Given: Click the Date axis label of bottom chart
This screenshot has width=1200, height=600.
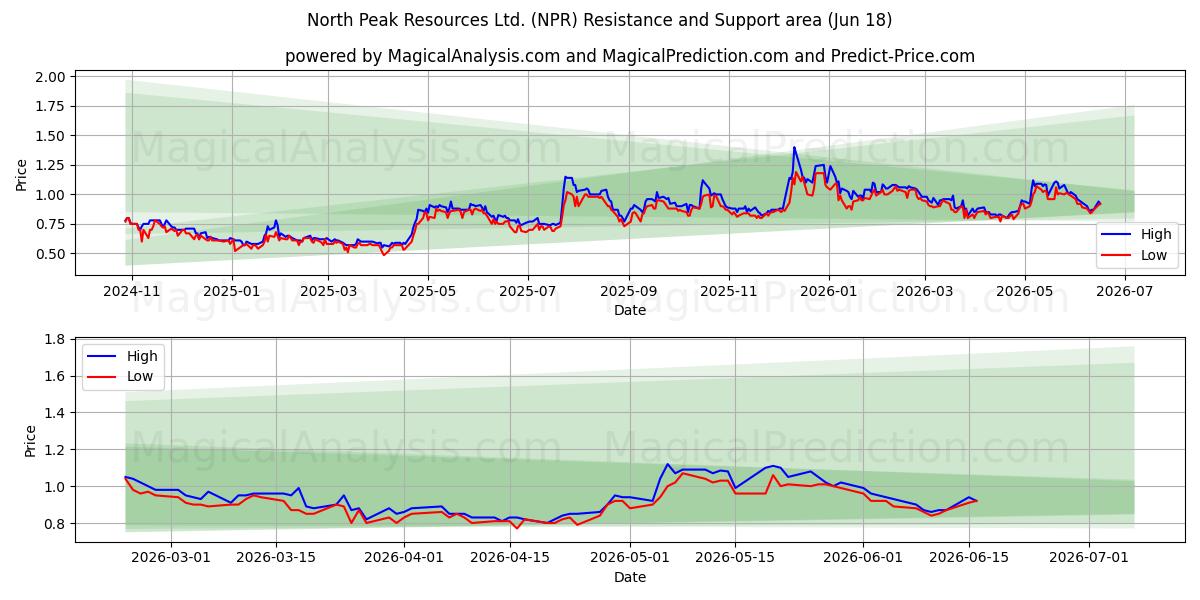Looking at the screenshot, I should click(630, 577).
